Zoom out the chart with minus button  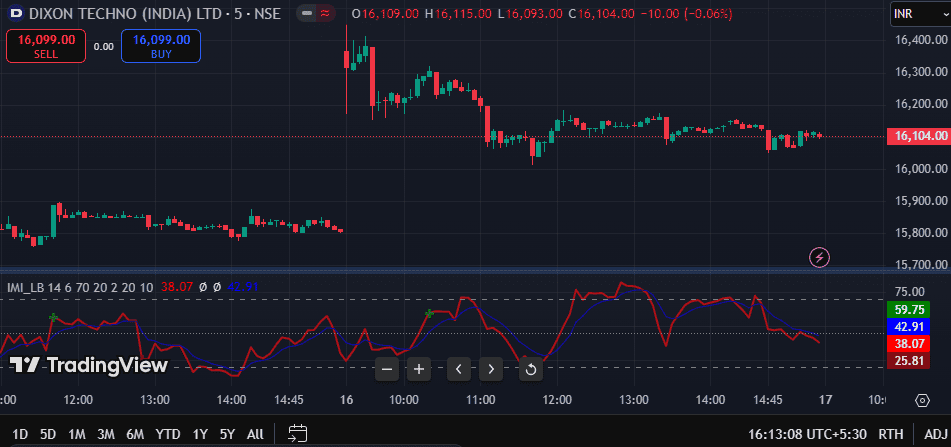click(x=387, y=369)
